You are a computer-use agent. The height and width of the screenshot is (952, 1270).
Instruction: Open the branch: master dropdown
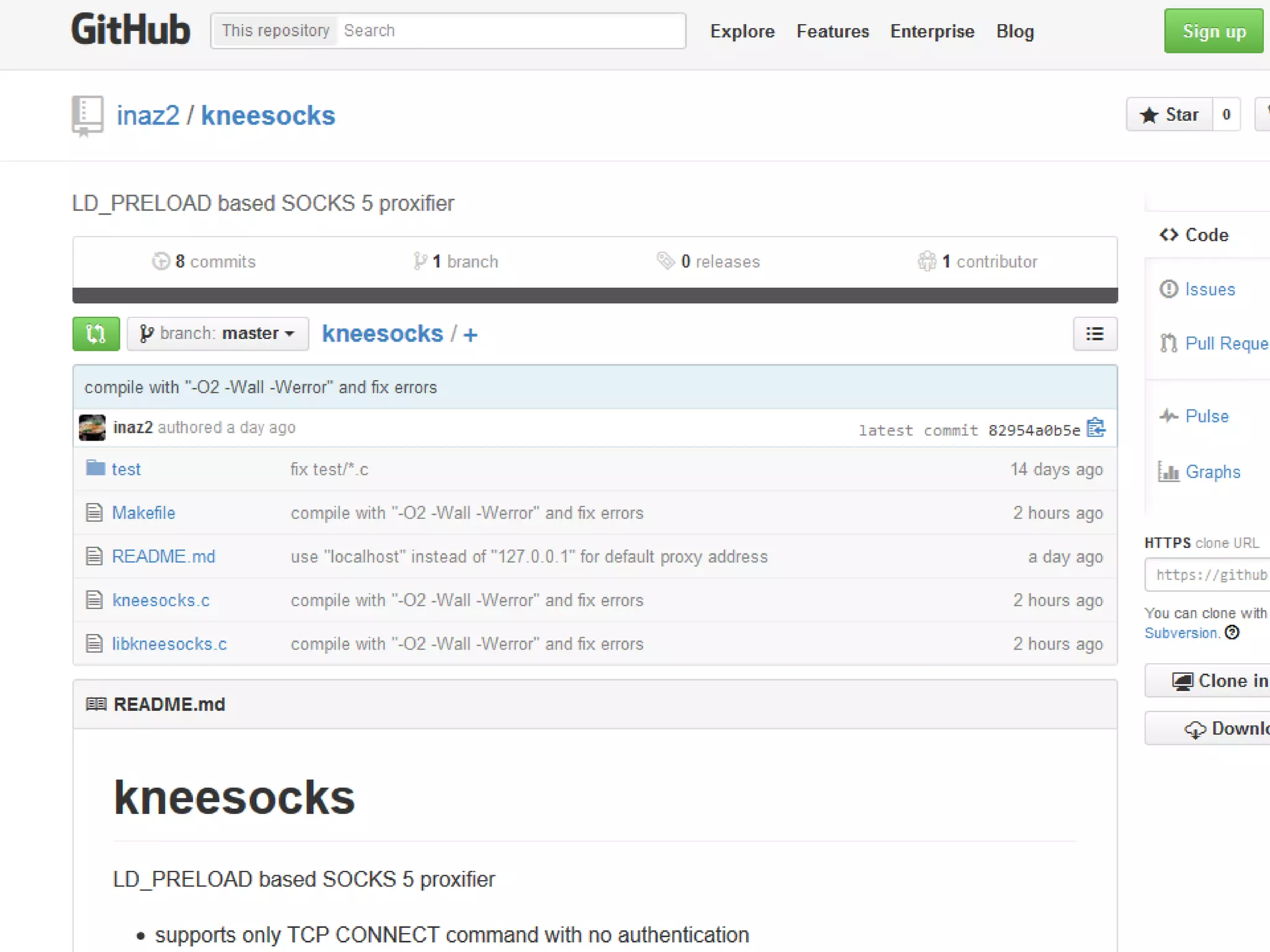(218, 334)
